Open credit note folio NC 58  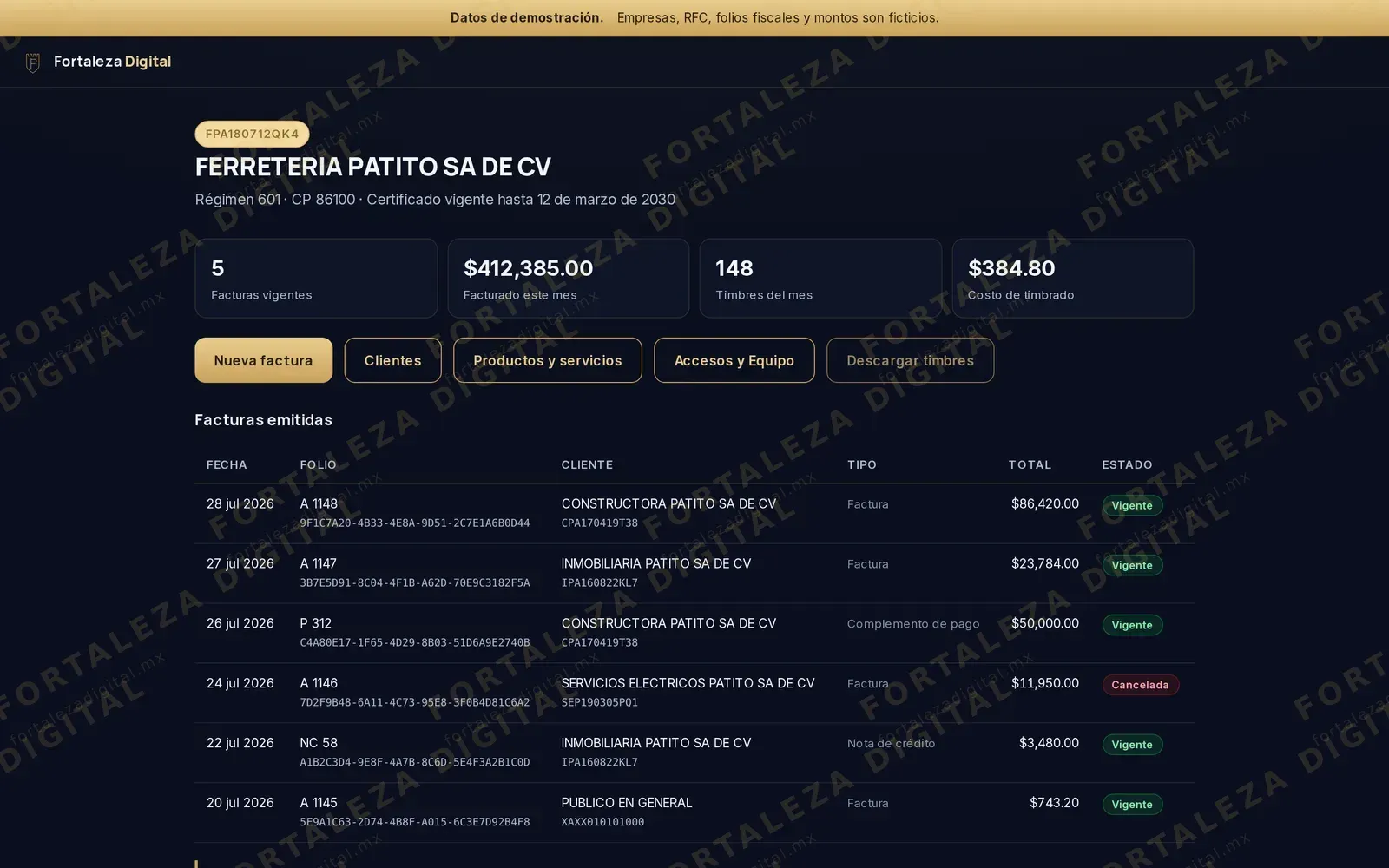pyautogui.click(x=319, y=743)
